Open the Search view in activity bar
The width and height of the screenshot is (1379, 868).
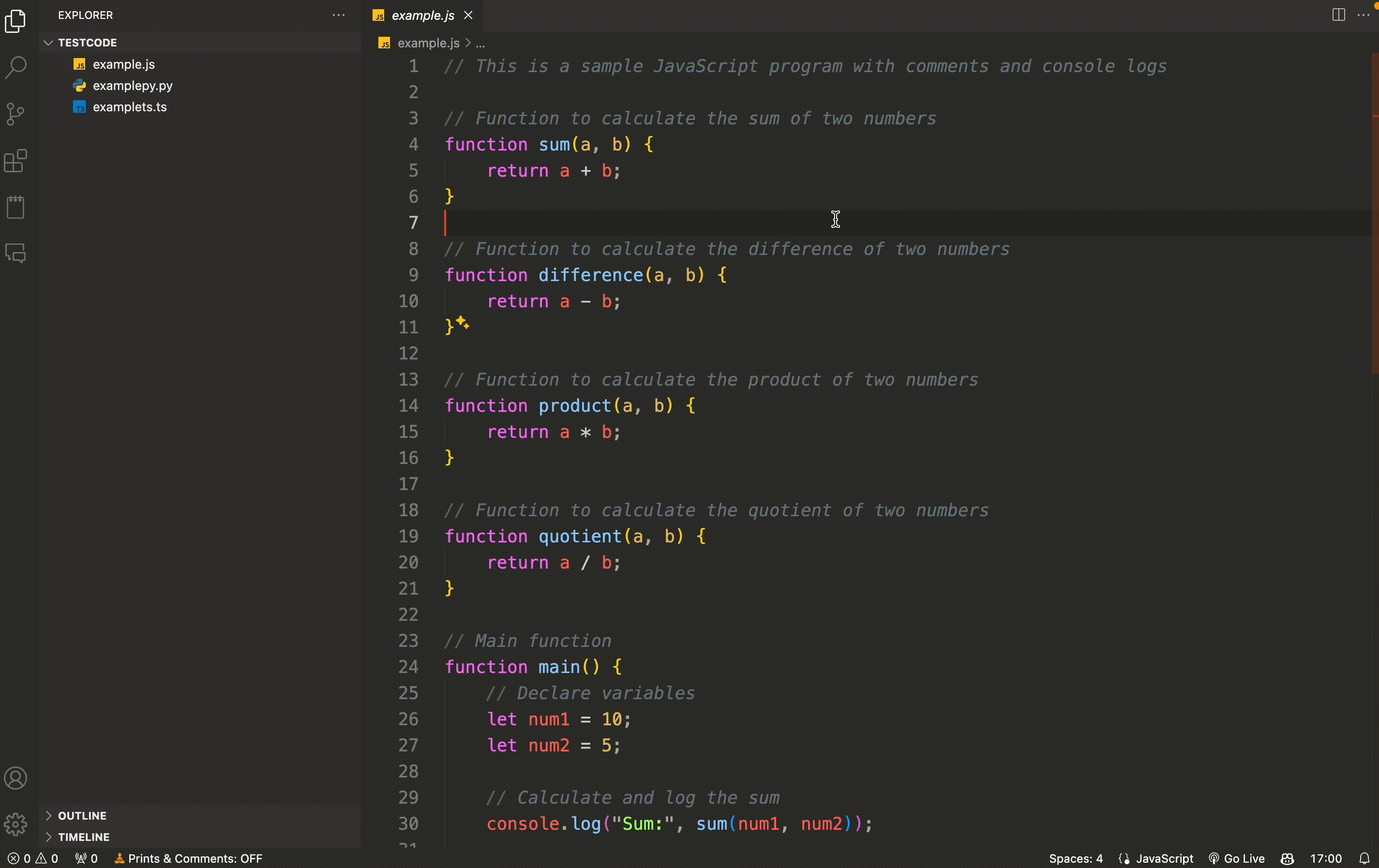[x=15, y=67]
